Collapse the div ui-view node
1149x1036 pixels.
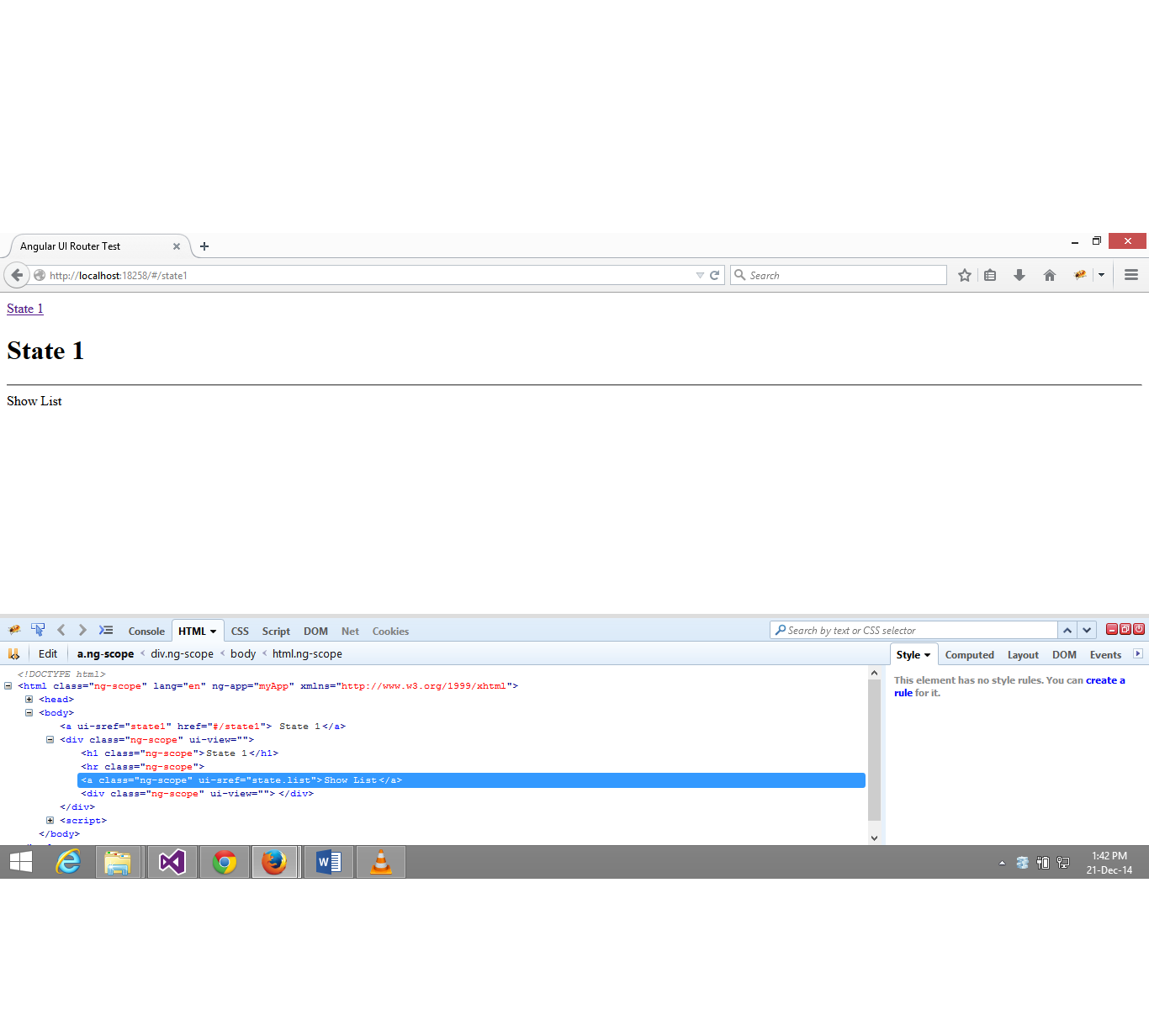coord(50,740)
